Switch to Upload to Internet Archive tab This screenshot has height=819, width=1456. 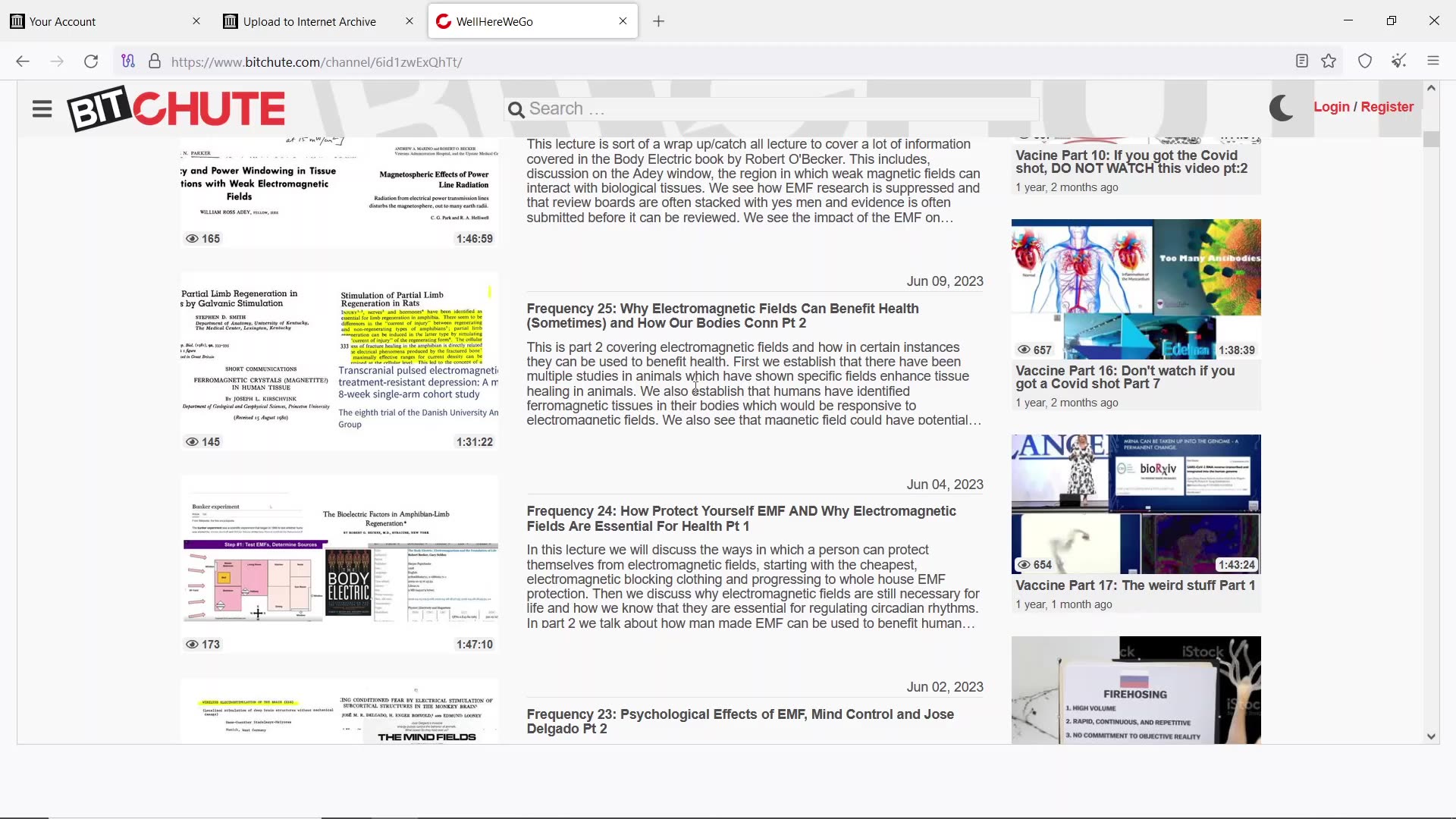coord(309,21)
